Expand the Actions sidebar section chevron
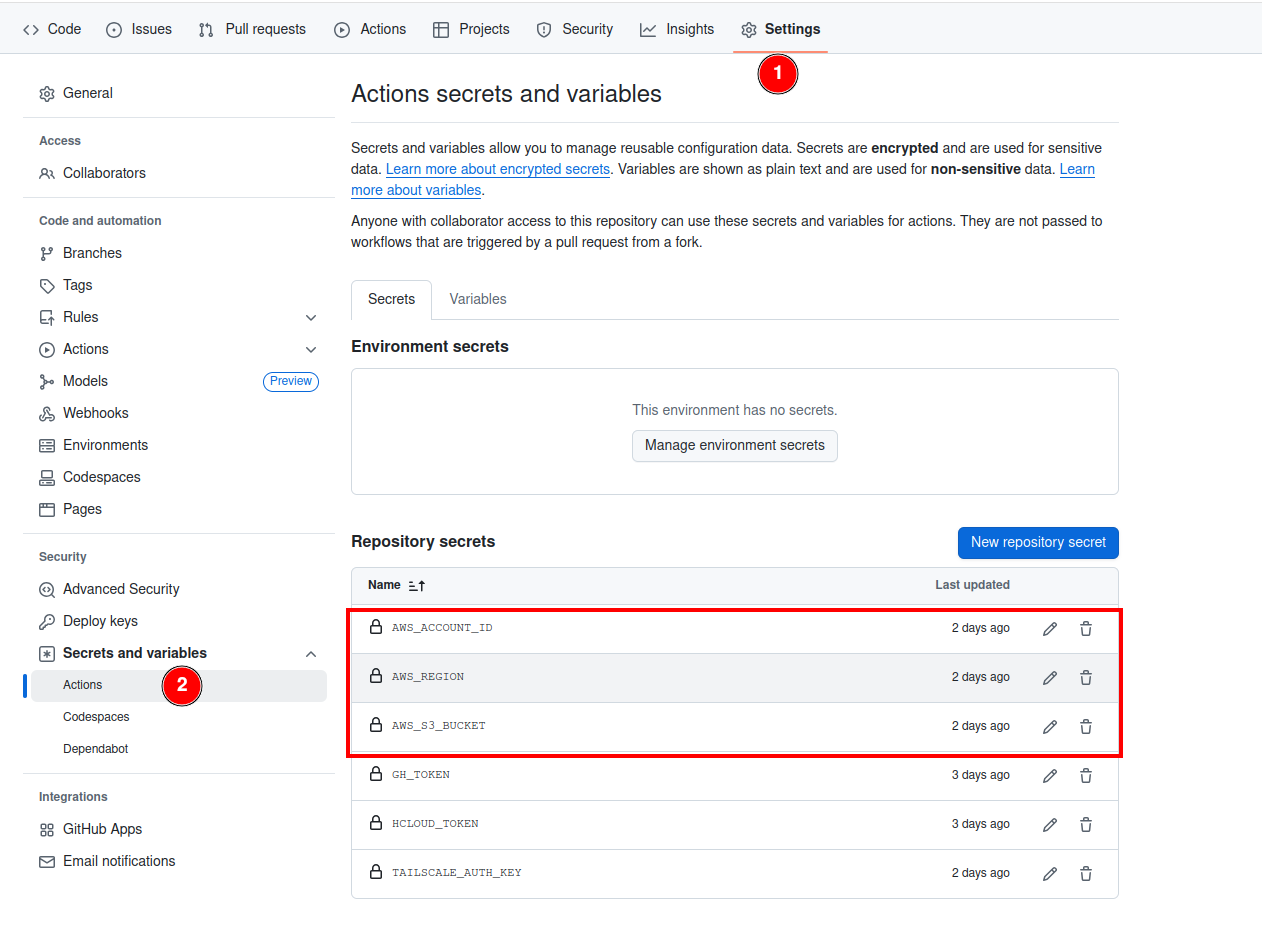Viewport: 1262px width, 925px height. click(311, 350)
